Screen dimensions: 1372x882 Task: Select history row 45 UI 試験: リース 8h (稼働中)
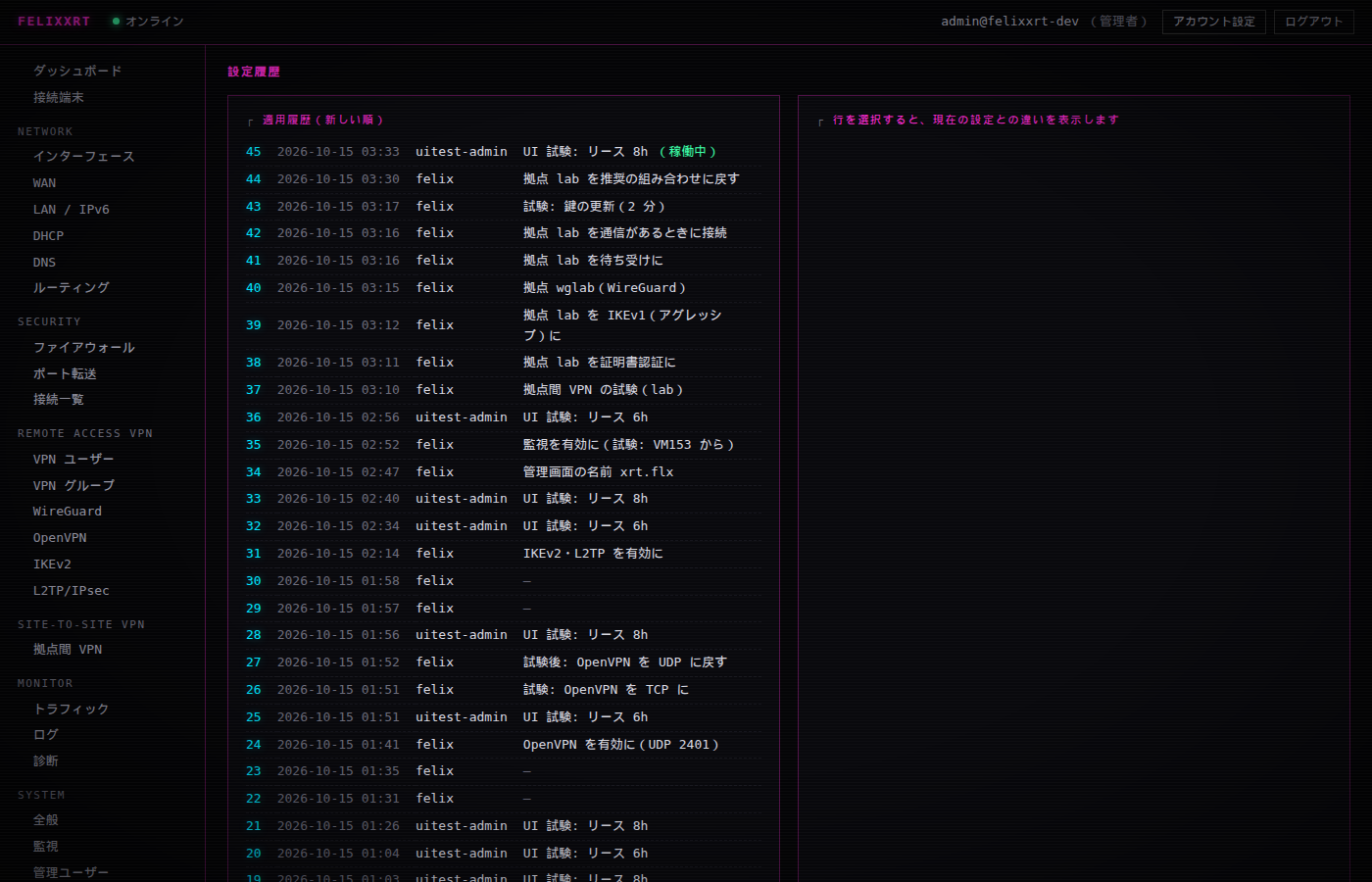point(503,152)
